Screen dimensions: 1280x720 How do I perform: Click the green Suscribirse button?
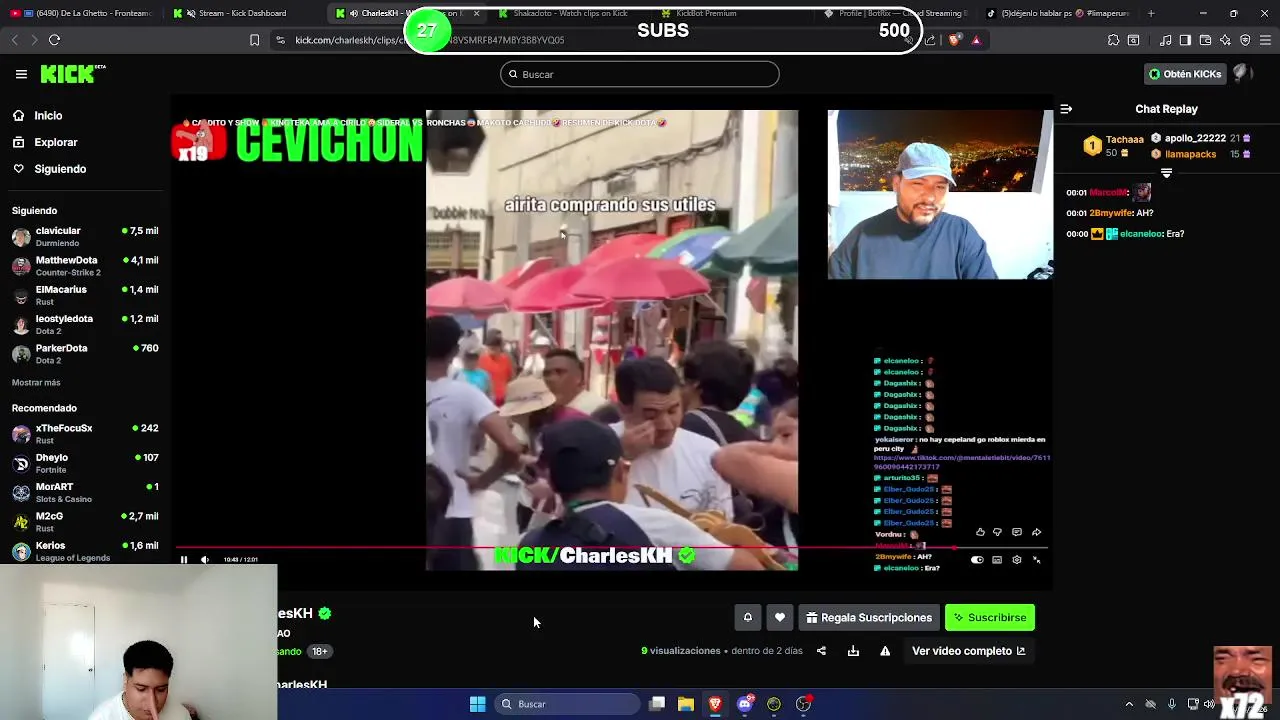pyautogui.click(x=990, y=618)
